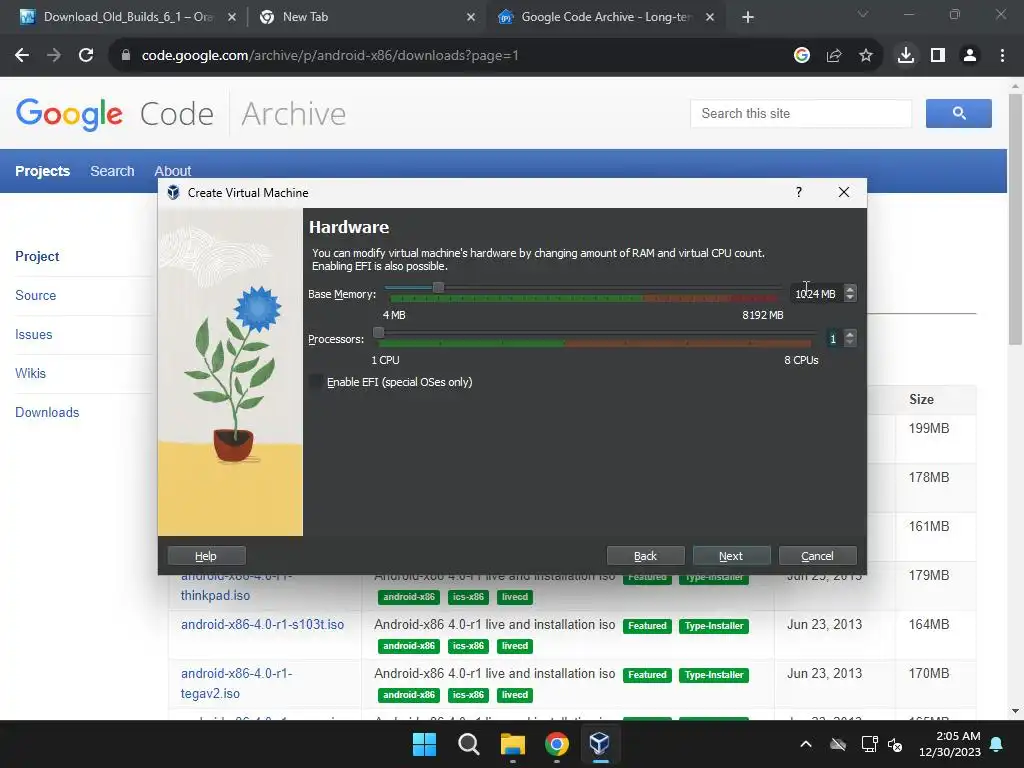The width and height of the screenshot is (1024, 768).
Task: Open the Chrome three-dot menu
Action: coord(1002,56)
